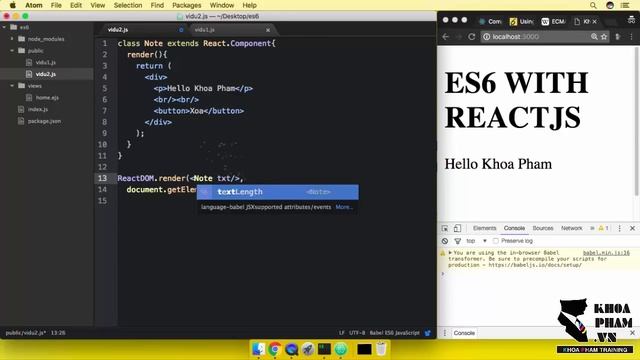Image resolution: width=640 pixels, height=360 pixels.
Task: Toggle the device toolbar icon in DevTools
Action: 457,228
